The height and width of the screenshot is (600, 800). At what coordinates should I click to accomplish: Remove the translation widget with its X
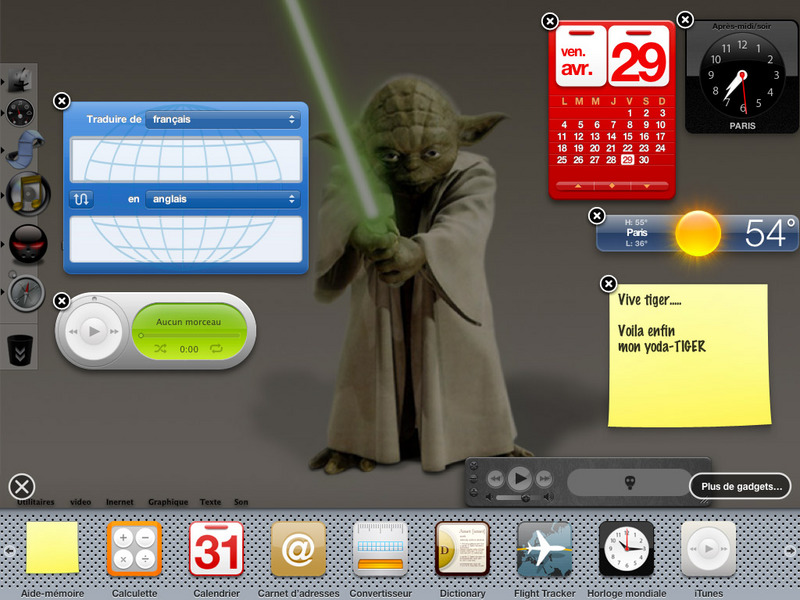(x=62, y=101)
